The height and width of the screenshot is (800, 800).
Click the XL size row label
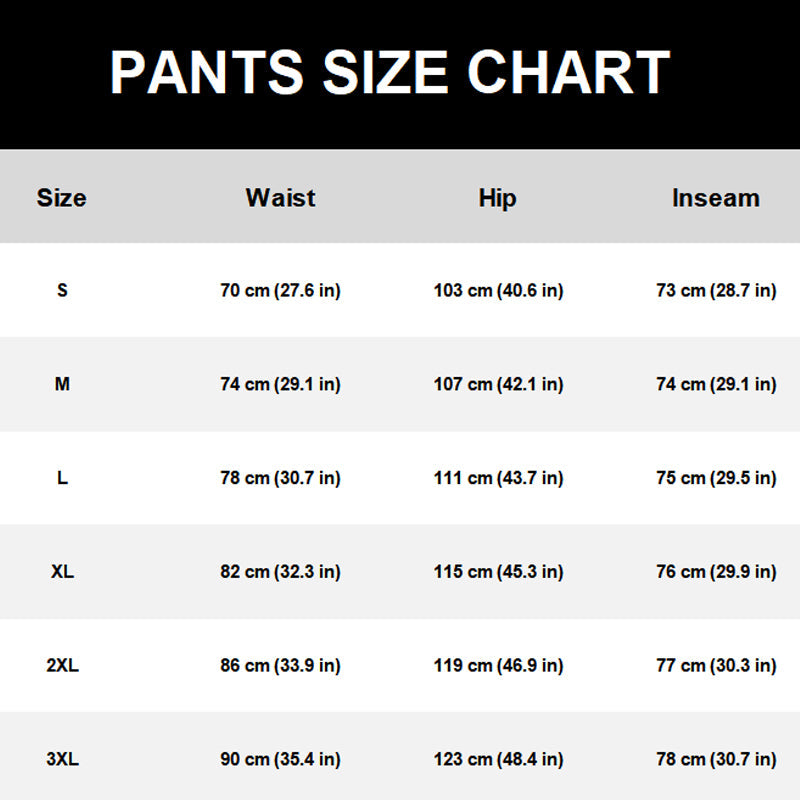[62, 572]
